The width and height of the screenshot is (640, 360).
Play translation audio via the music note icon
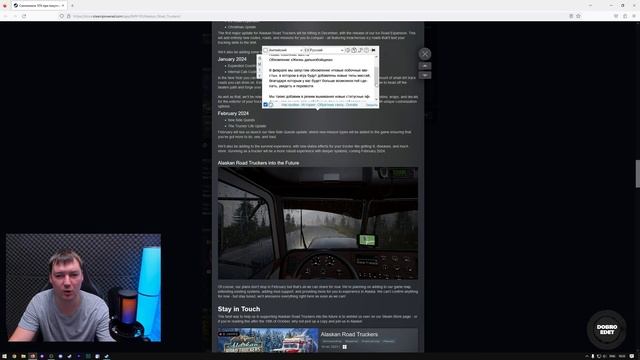(360, 50)
